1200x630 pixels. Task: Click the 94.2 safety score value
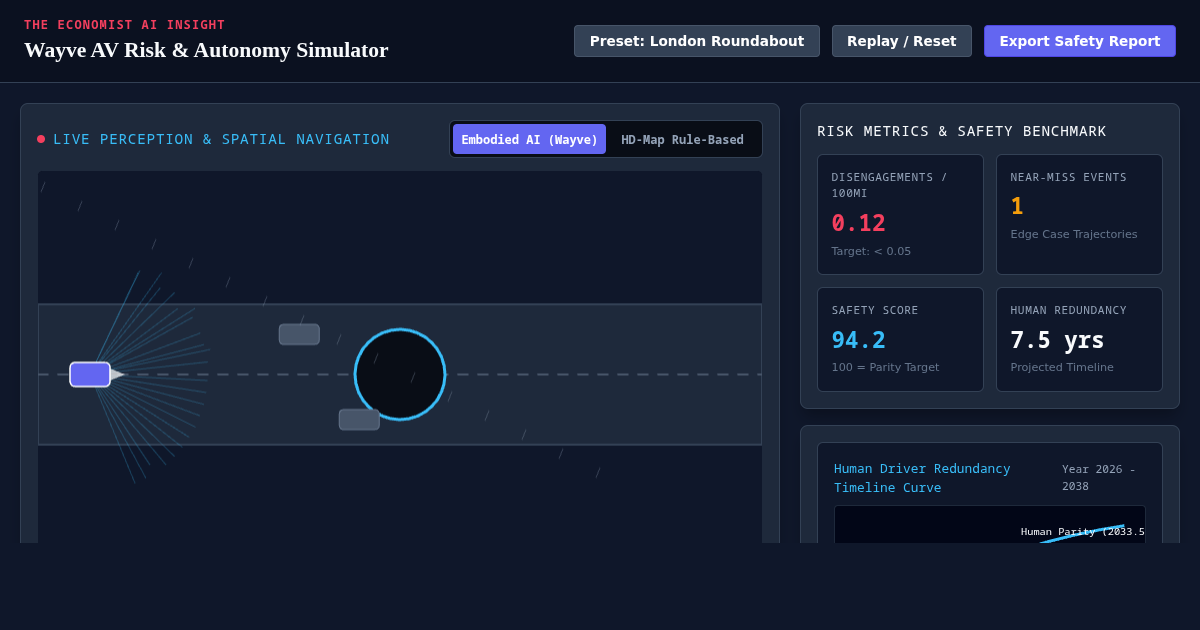click(858, 340)
